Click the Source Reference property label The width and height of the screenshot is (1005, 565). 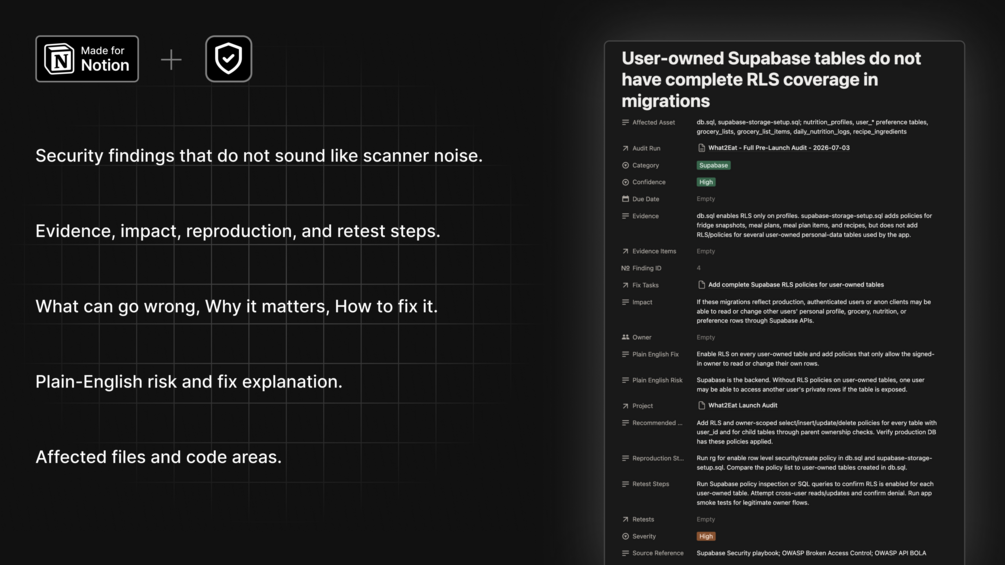pyautogui.click(x=658, y=553)
